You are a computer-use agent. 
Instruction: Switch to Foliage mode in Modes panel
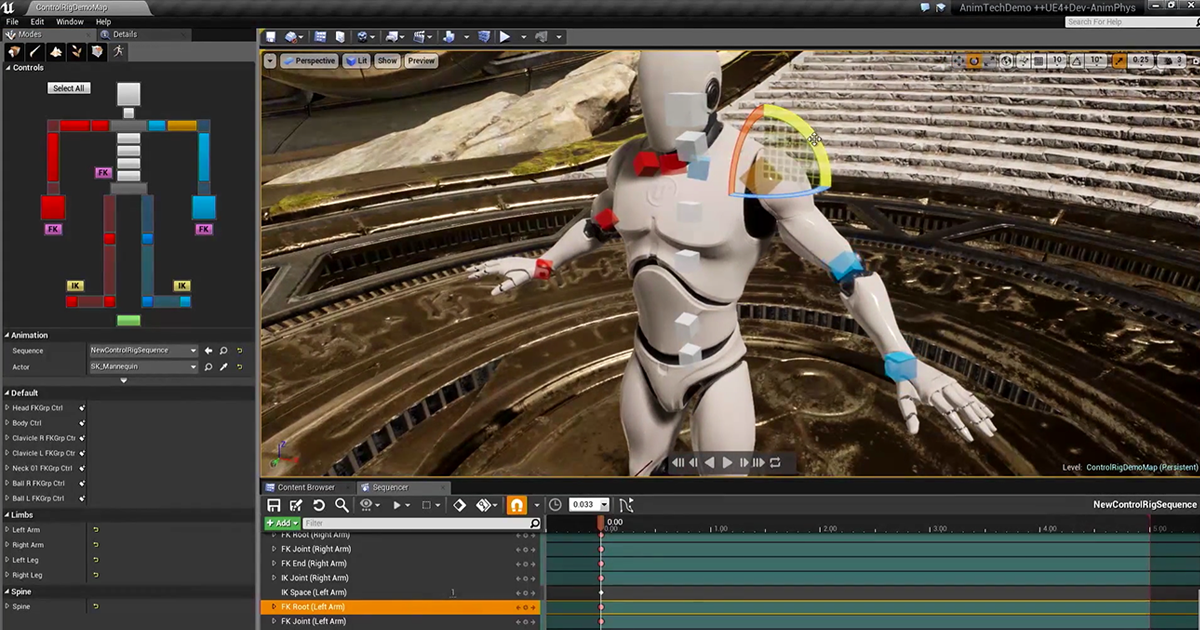[76, 50]
